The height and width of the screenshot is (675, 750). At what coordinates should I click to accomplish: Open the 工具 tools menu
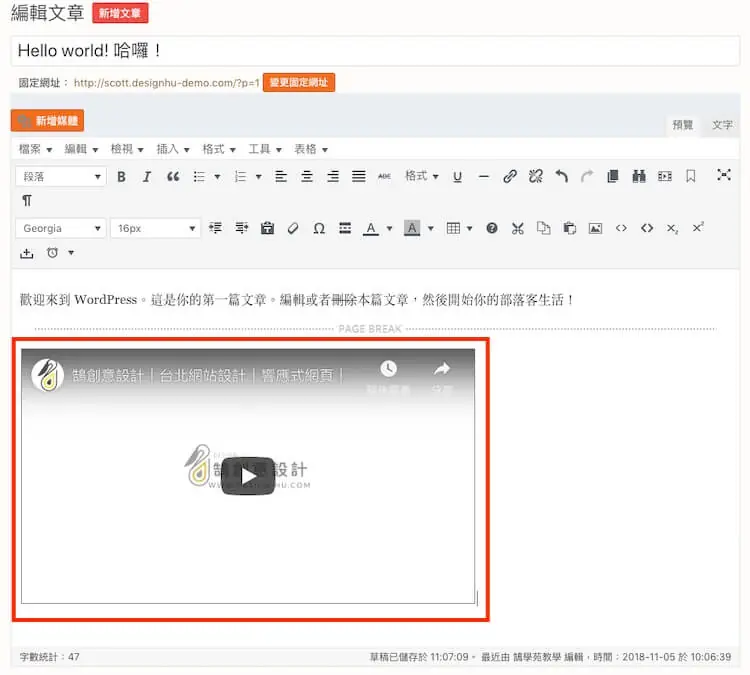coord(265,149)
